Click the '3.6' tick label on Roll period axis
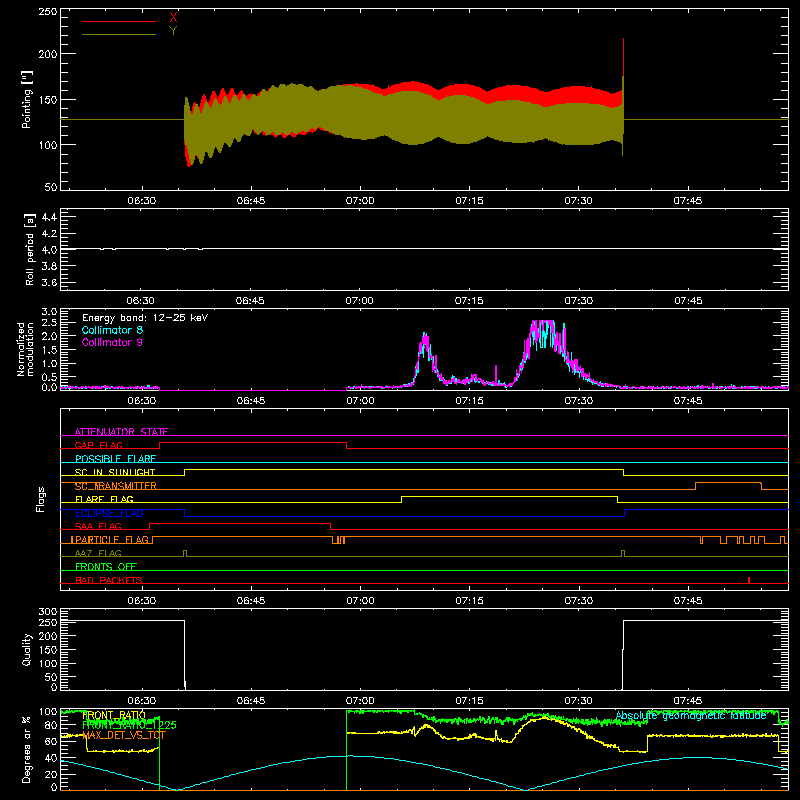Screen dimensions: 800x800 pyautogui.click(x=49, y=282)
